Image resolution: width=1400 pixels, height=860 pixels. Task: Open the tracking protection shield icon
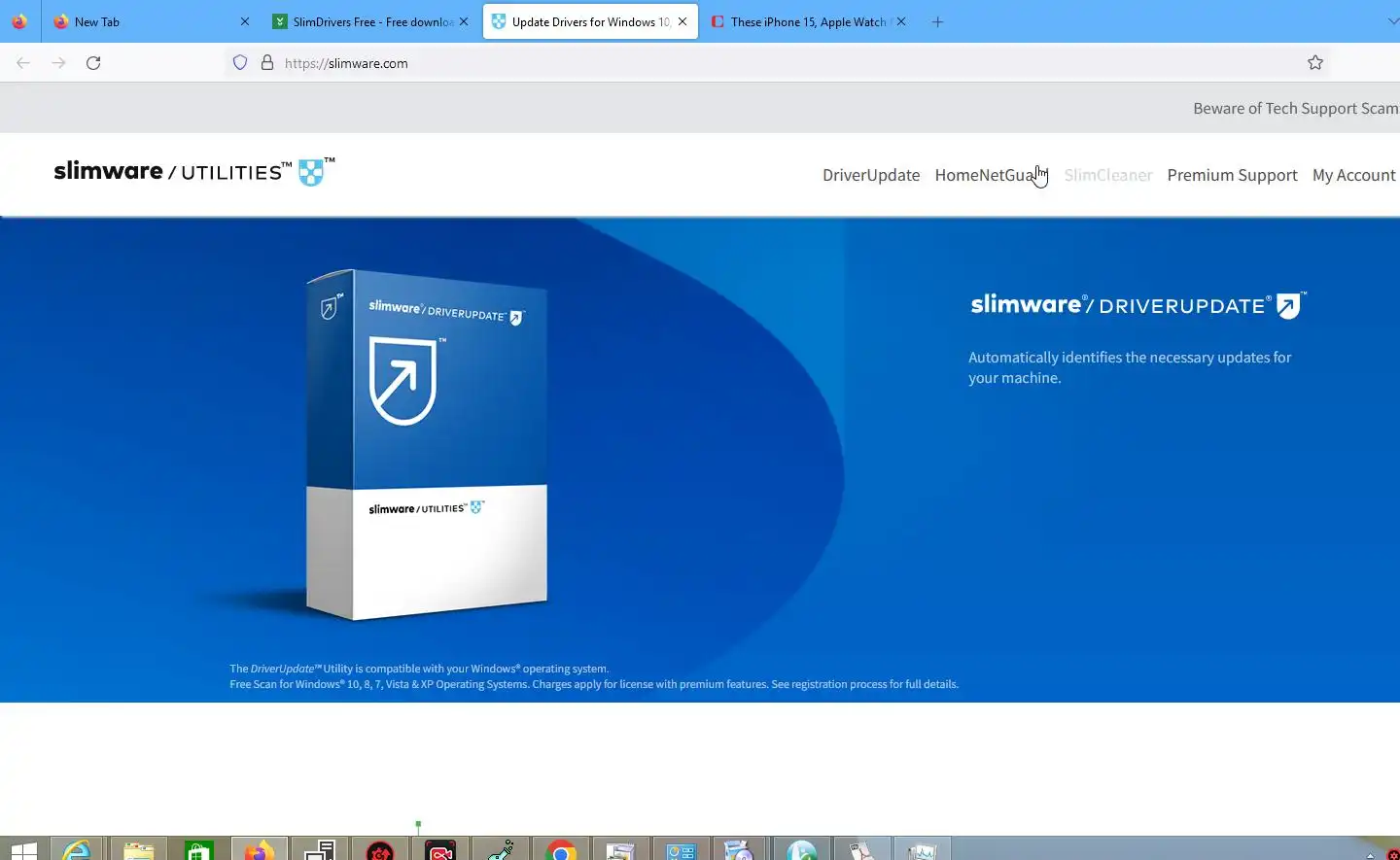(240, 63)
